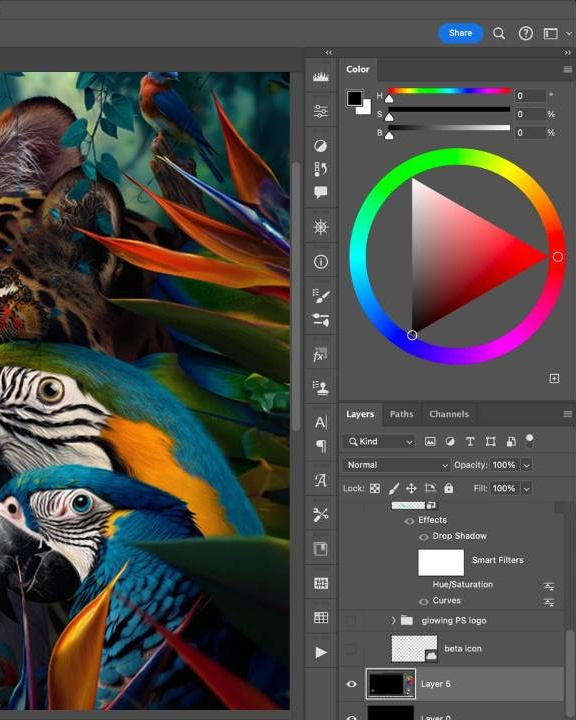This screenshot has height=720, width=576.
Task: Open the Navigator ship wheel panel icon
Action: (321, 227)
